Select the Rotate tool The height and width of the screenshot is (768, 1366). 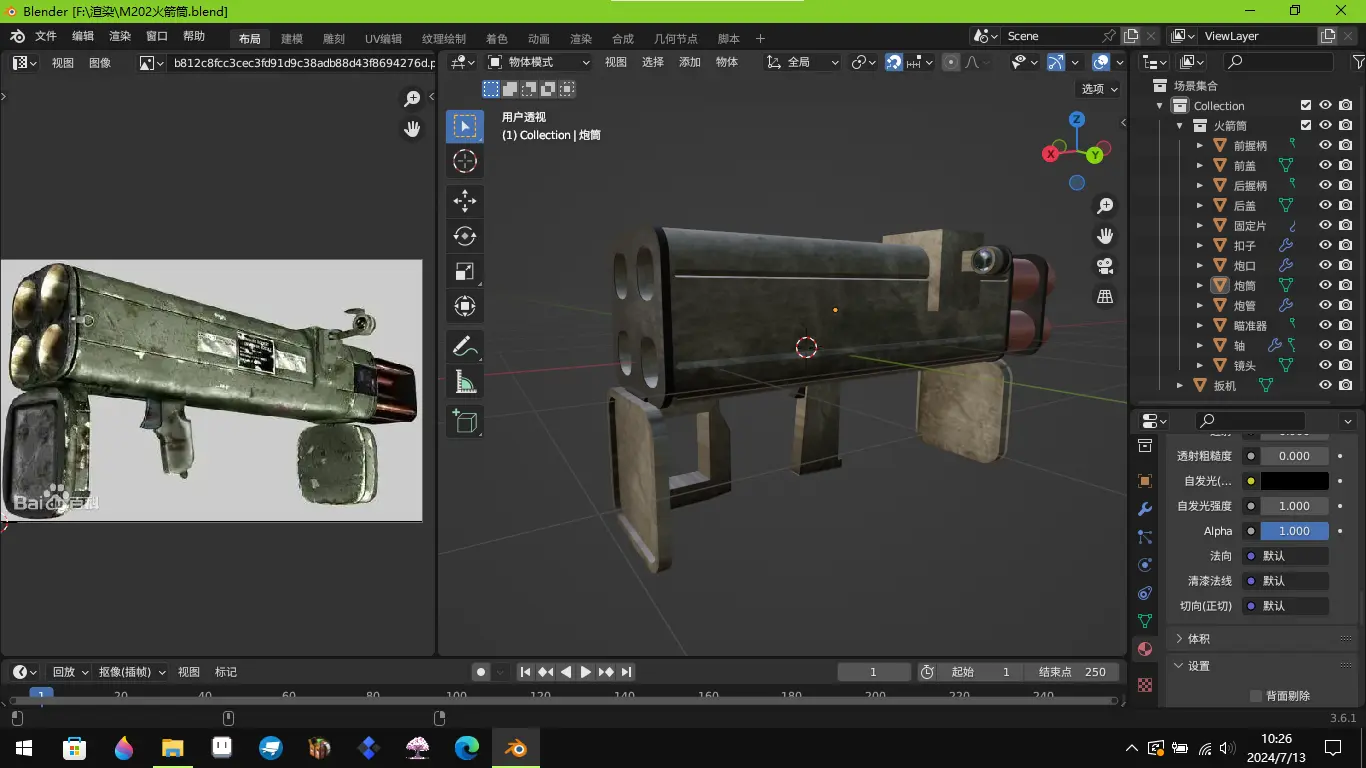click(x=465, y=236)
